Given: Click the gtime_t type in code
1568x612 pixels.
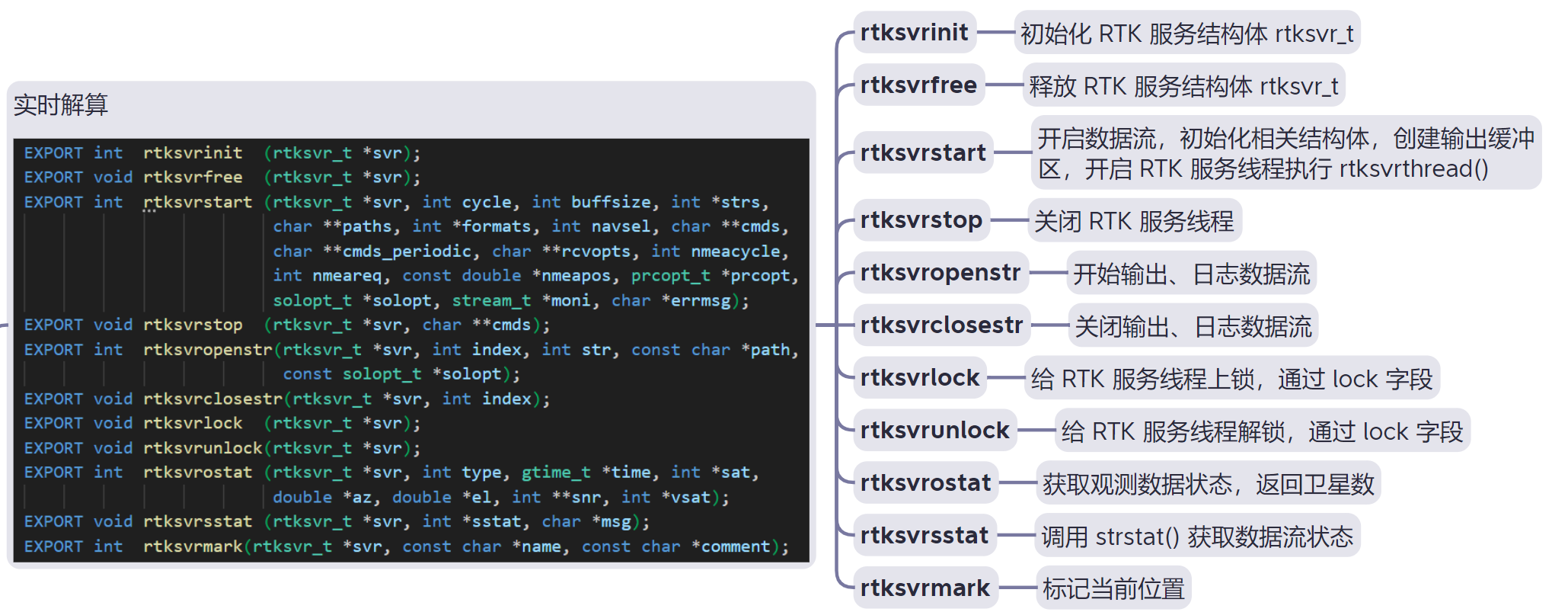Looking at the screenshot, I should click(556, 473).
